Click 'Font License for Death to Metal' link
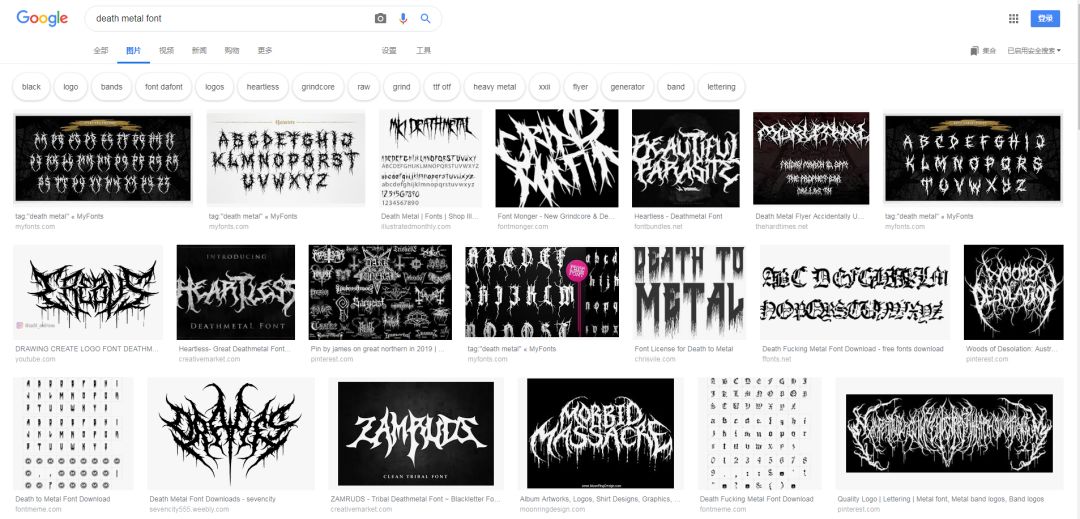 pyautogui.click(x=683, y=349)
